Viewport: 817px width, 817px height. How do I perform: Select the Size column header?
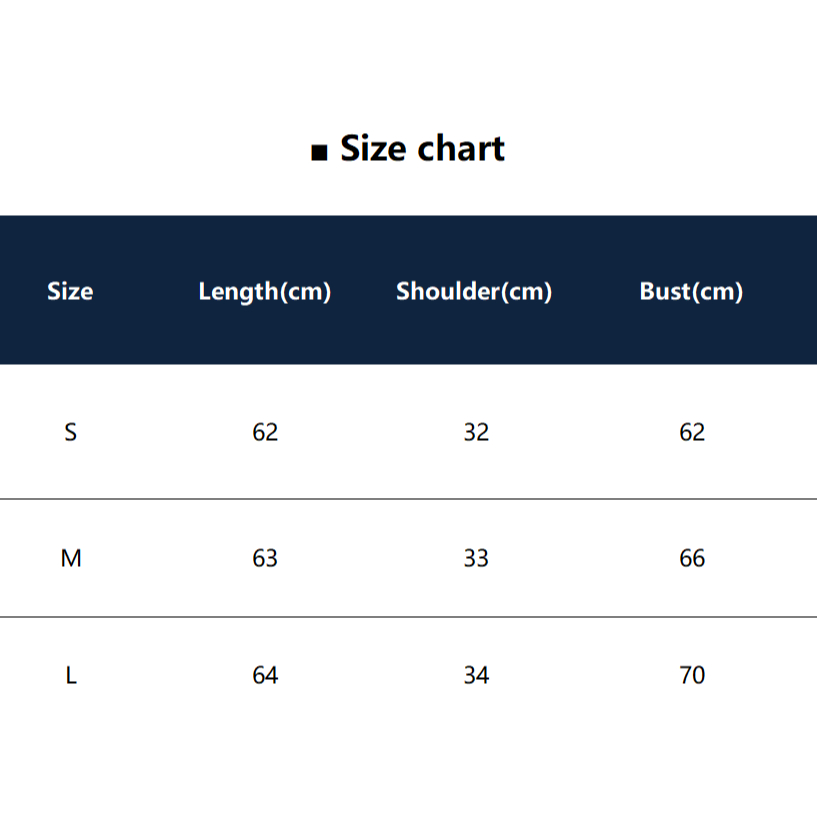point(70,291)
